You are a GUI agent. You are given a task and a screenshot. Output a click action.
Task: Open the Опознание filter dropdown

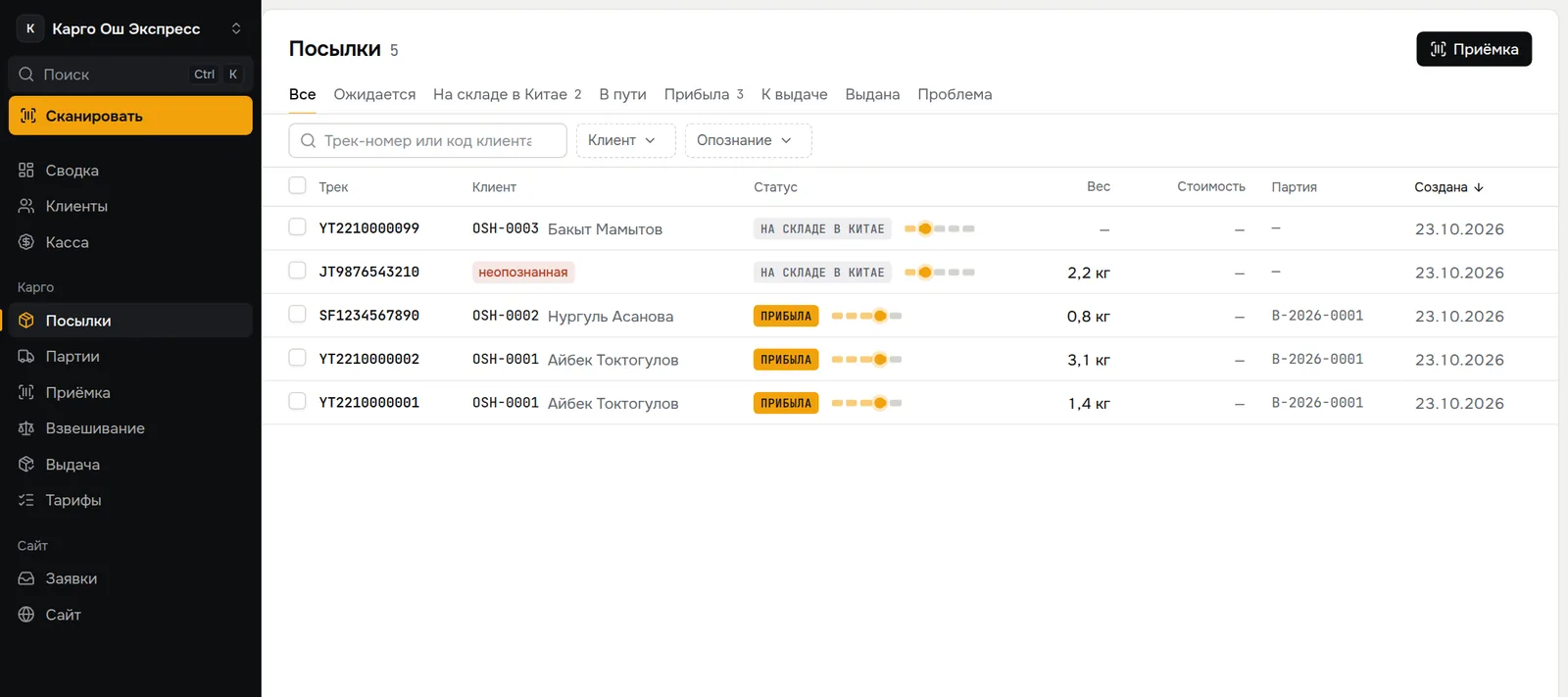pyautogui.click(x=748, y=140)
